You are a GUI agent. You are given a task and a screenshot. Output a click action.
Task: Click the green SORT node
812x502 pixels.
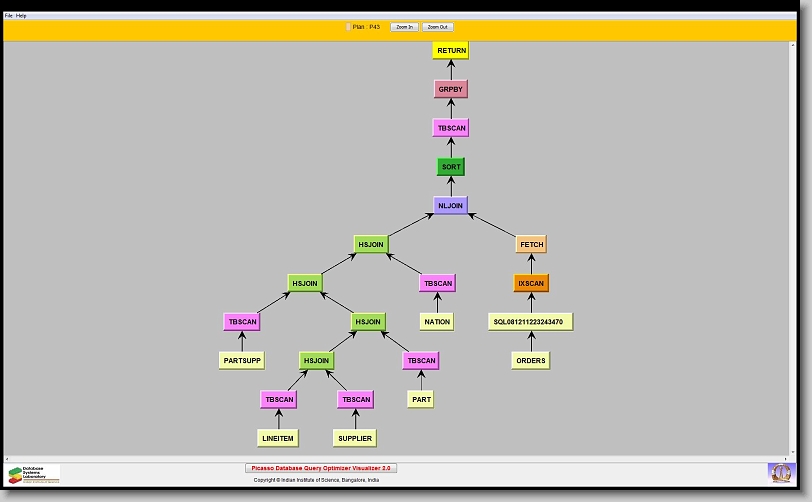tap(451, 167)
